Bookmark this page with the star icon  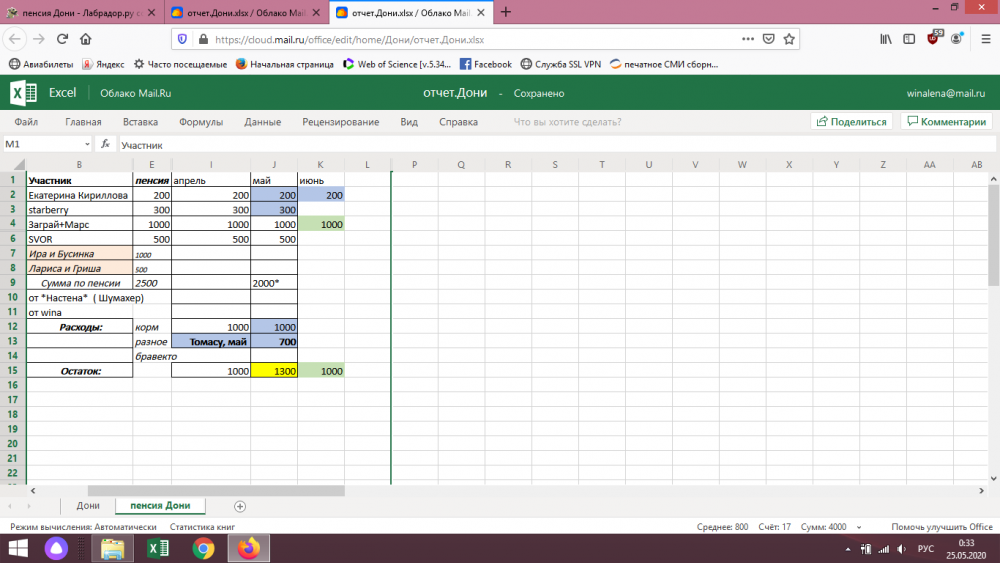[789, 40]
